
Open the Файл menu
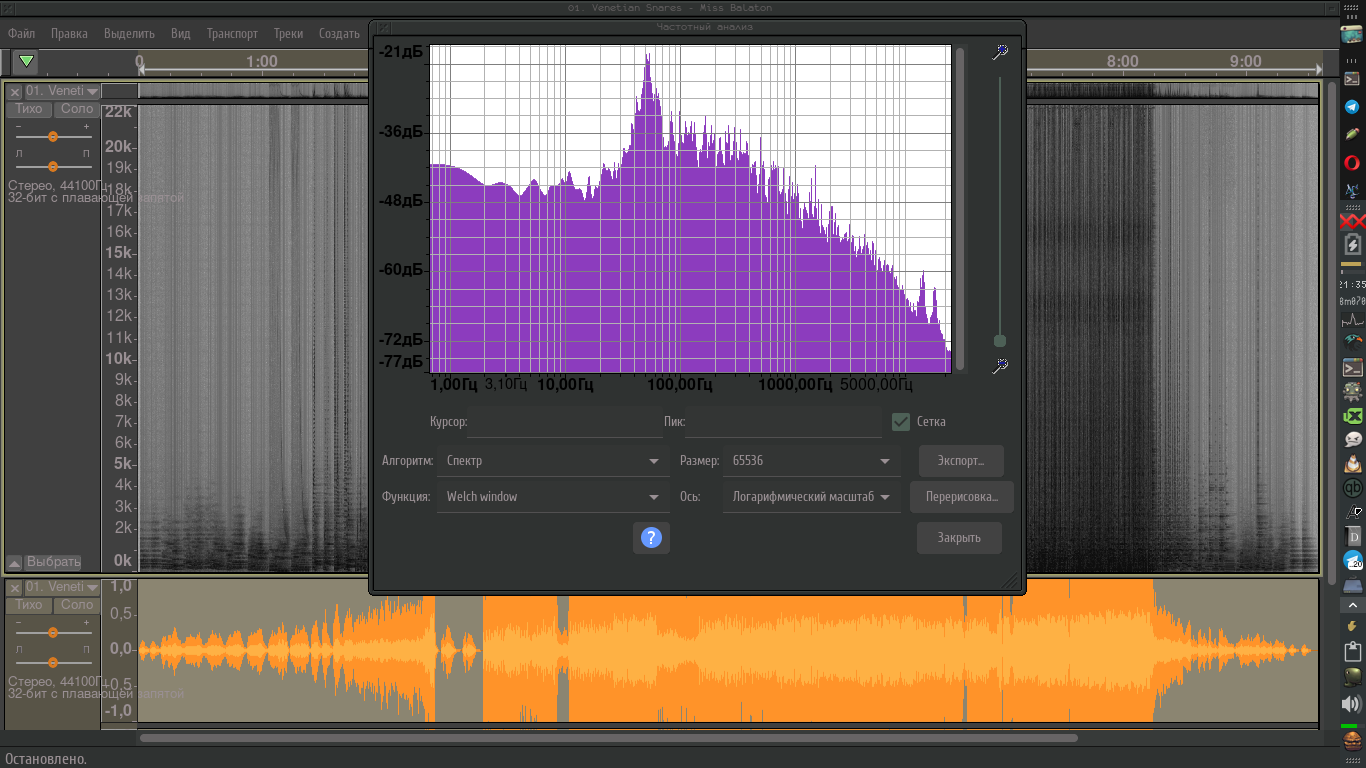click(21, 33)
